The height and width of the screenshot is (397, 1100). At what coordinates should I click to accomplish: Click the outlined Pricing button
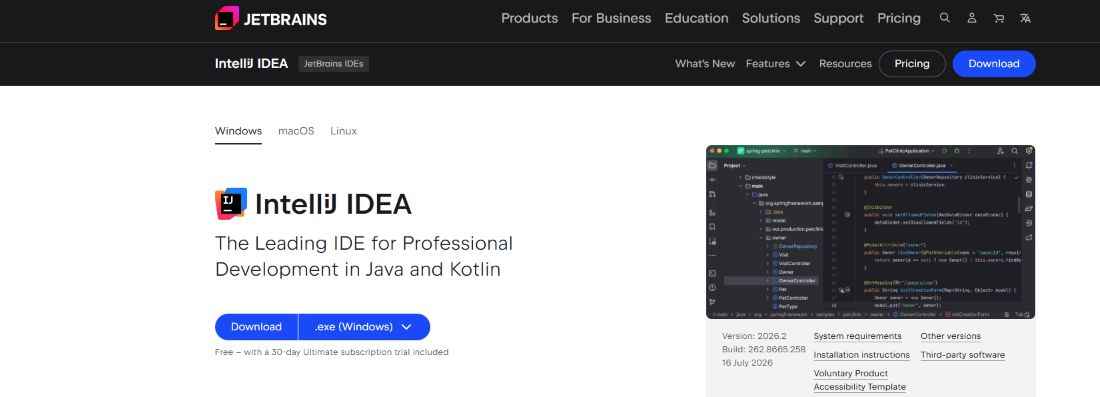click(x=912, y=64)
